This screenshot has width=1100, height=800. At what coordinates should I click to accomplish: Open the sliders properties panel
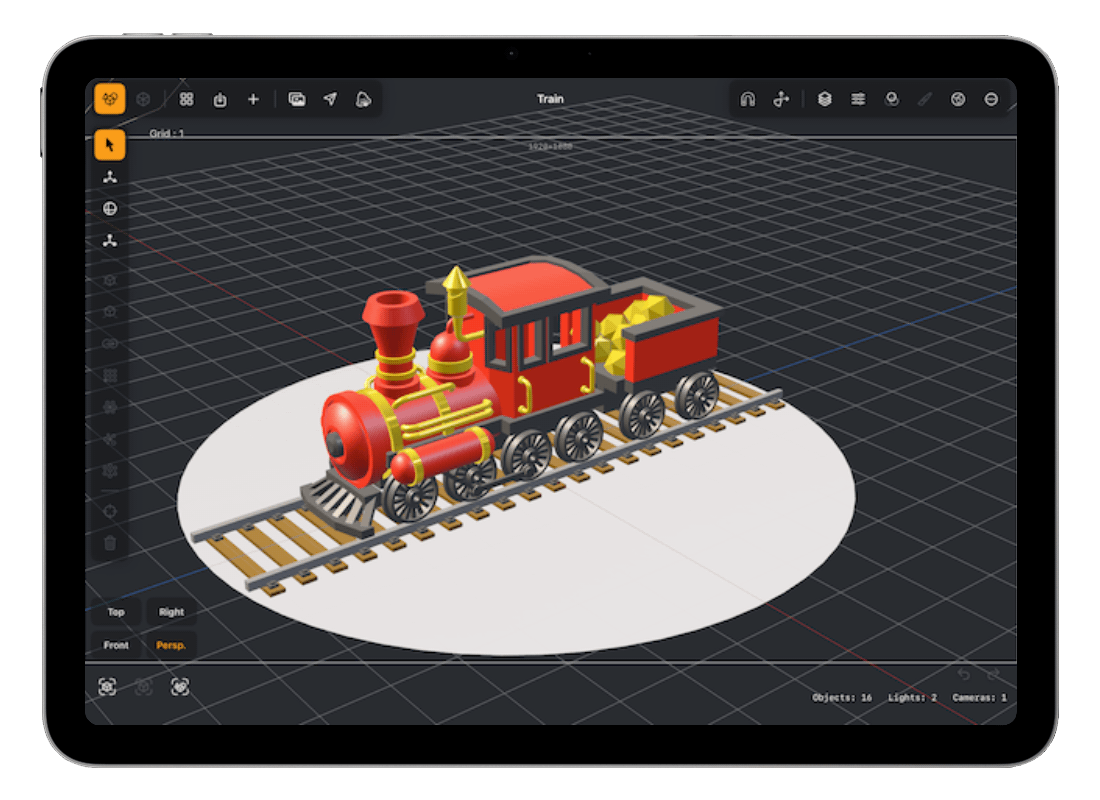point(858,100)
